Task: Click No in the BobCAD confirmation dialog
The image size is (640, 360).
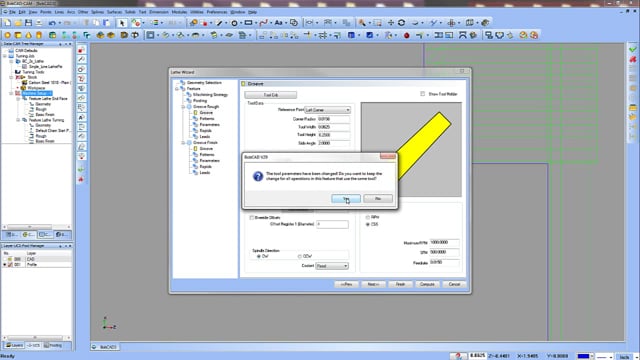Action: (378, 198)
